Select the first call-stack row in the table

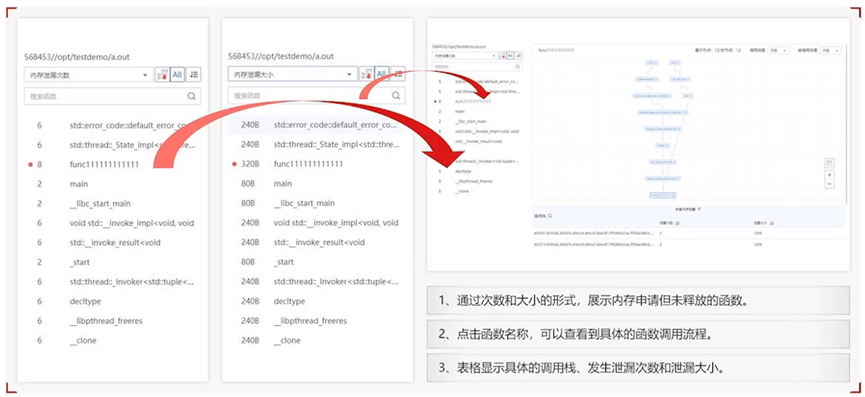[688, 233]
